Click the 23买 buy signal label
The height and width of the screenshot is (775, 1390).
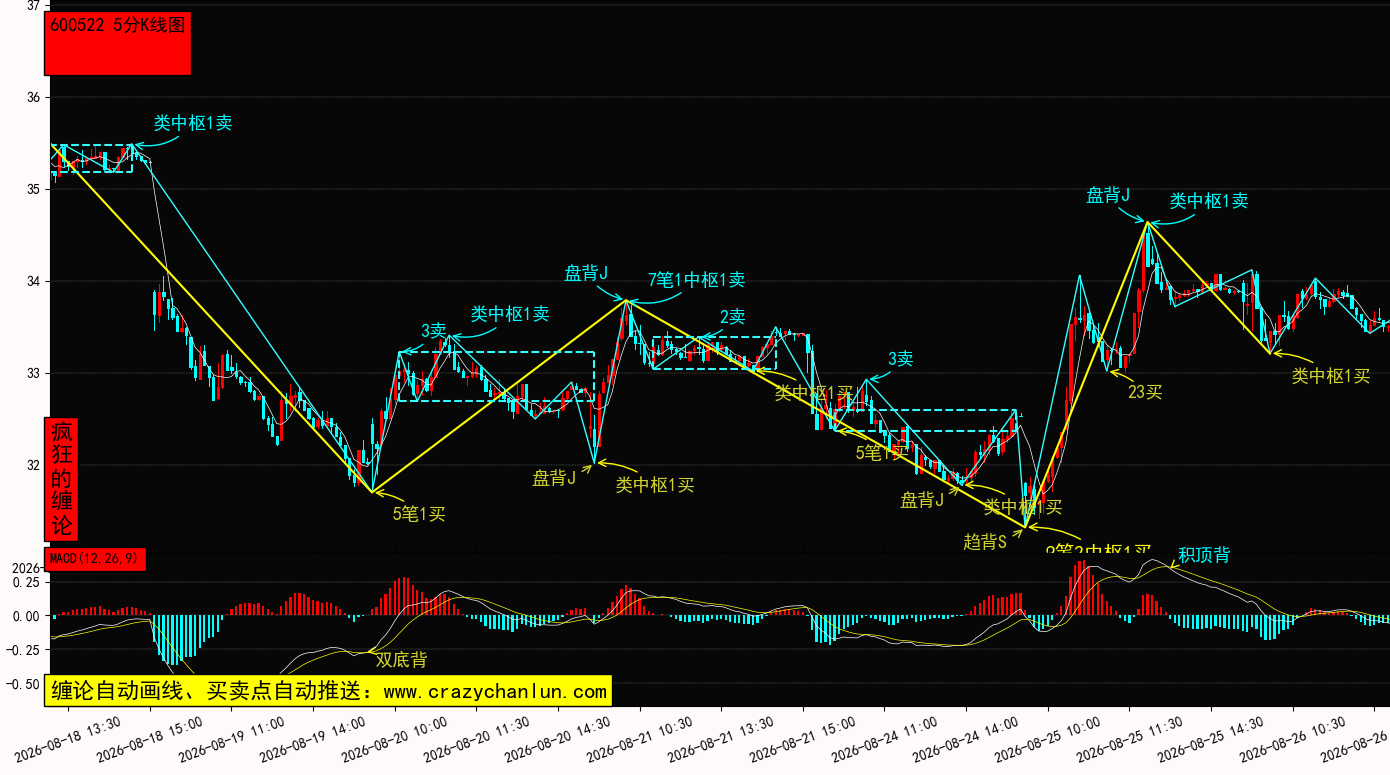pos(1145,392)
